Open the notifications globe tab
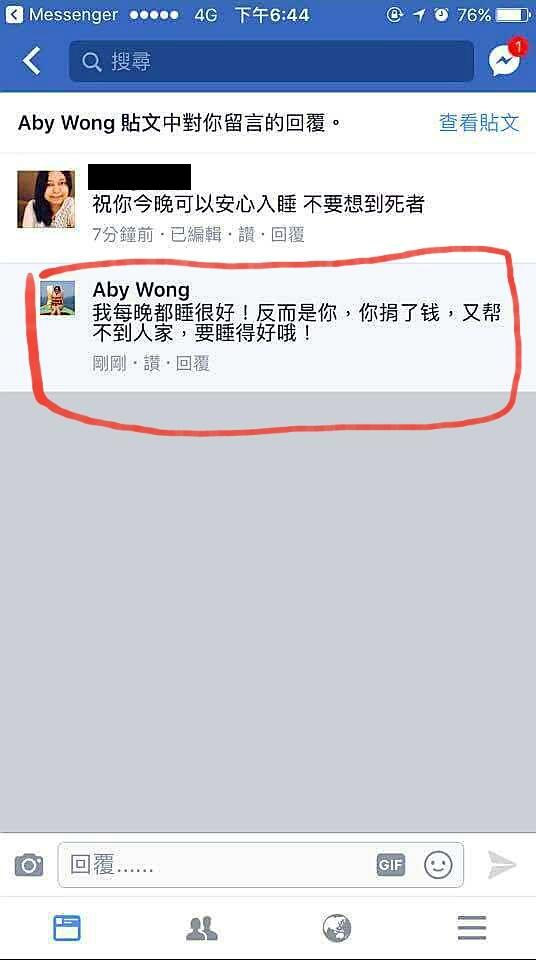This screenshot has width=536, height=960. (x=337, y=928)
